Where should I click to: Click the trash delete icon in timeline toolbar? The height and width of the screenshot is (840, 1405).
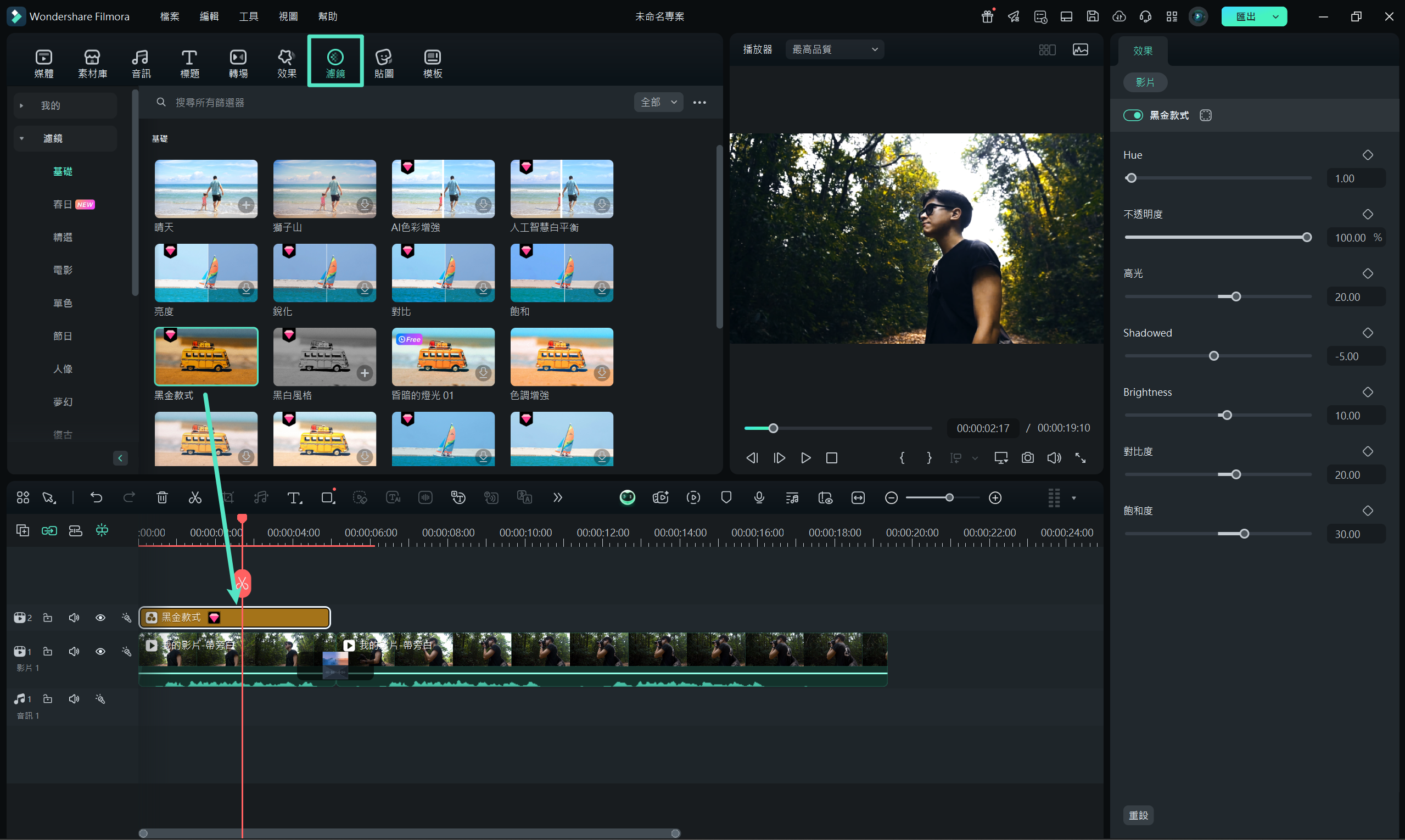(162, 497)
